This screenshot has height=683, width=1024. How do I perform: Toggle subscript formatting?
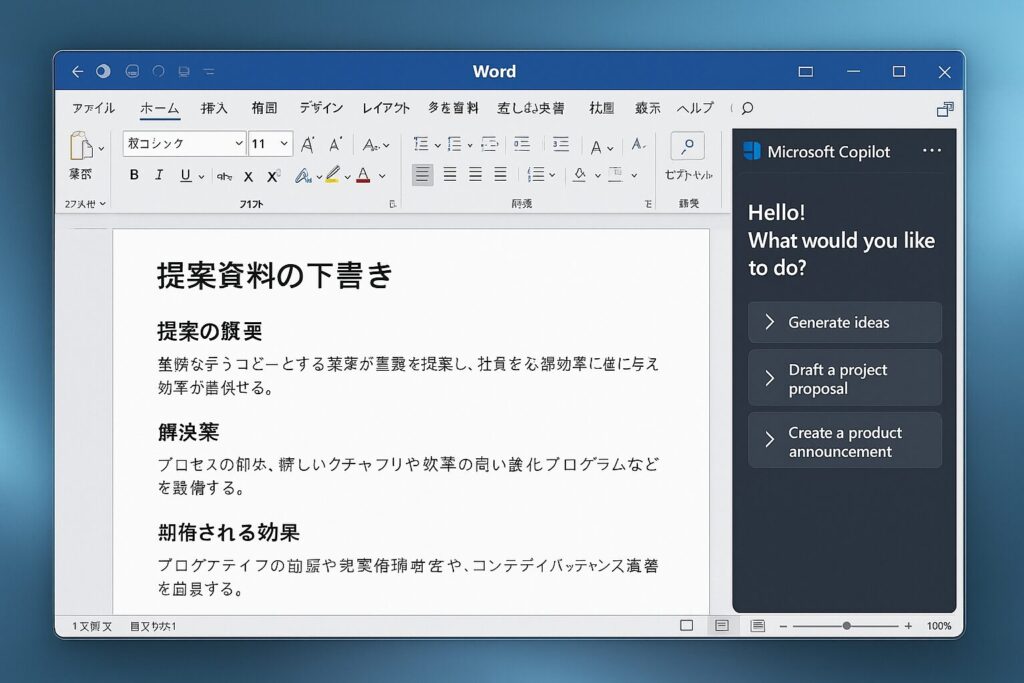pyautogui.click(x=248, y=176)
